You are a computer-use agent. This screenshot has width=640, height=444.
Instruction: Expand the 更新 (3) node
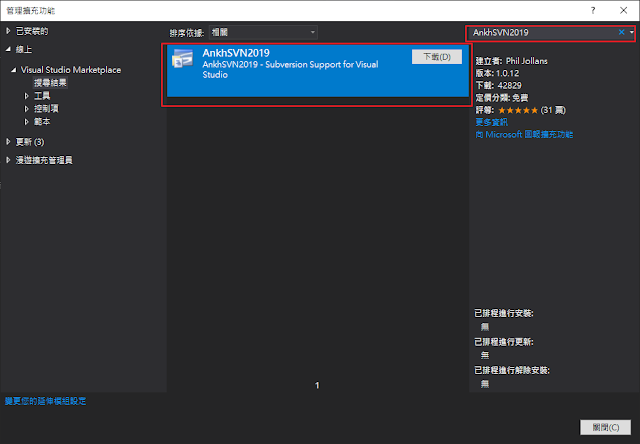pyautogui.click(x=8, y=142)
